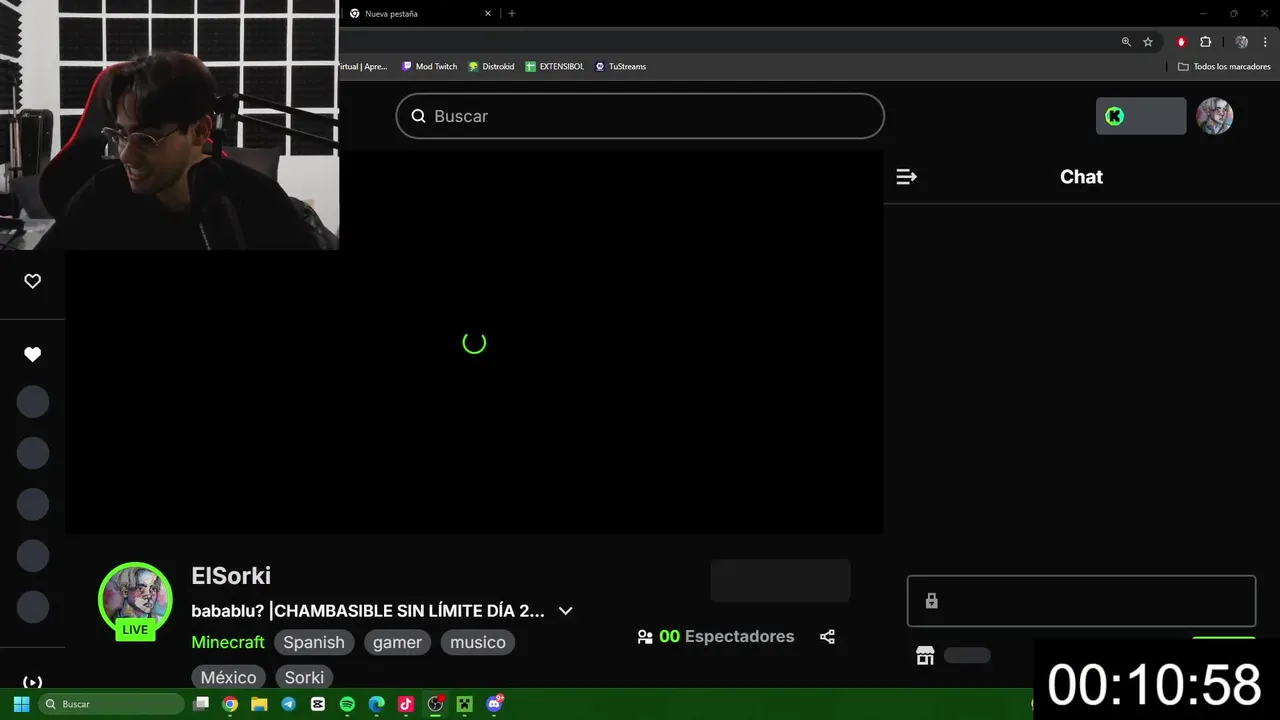Select the Spanish tag
The image size is (1280, 720).
point(314,642)
